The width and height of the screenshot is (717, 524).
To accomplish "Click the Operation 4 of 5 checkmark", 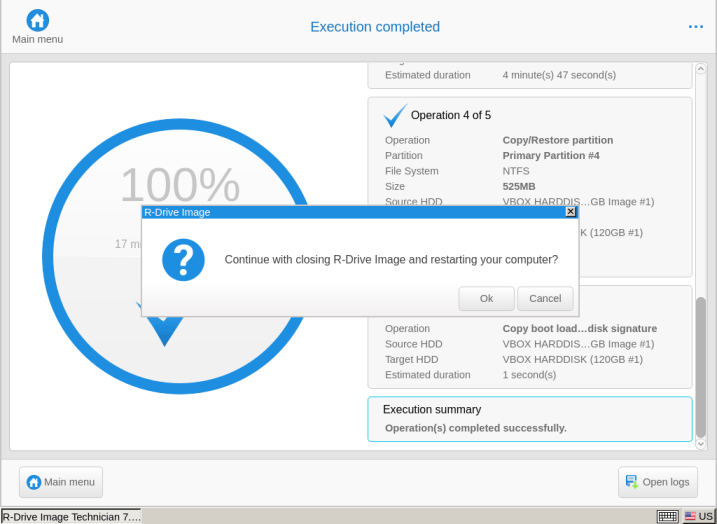I will click(395, 115).
